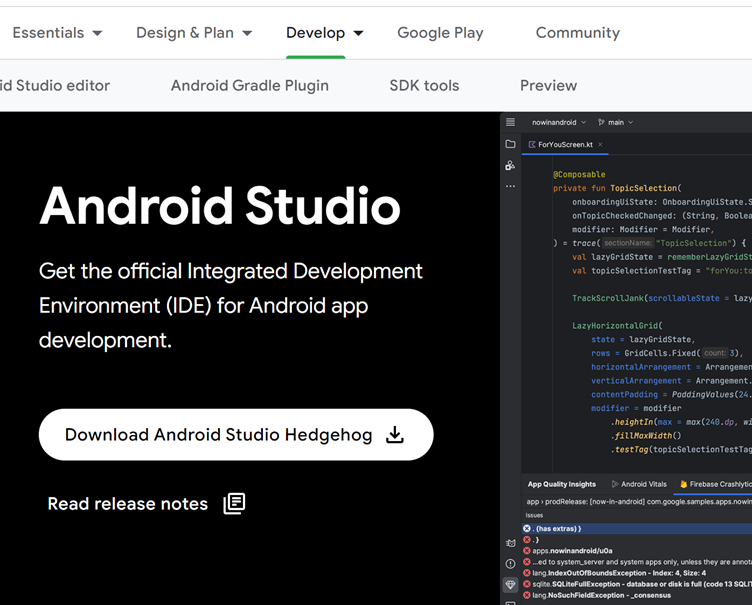This screenshot has width=752, height=605.
Task: Select the '(has extras)' issue row
Action: point(637,528)
